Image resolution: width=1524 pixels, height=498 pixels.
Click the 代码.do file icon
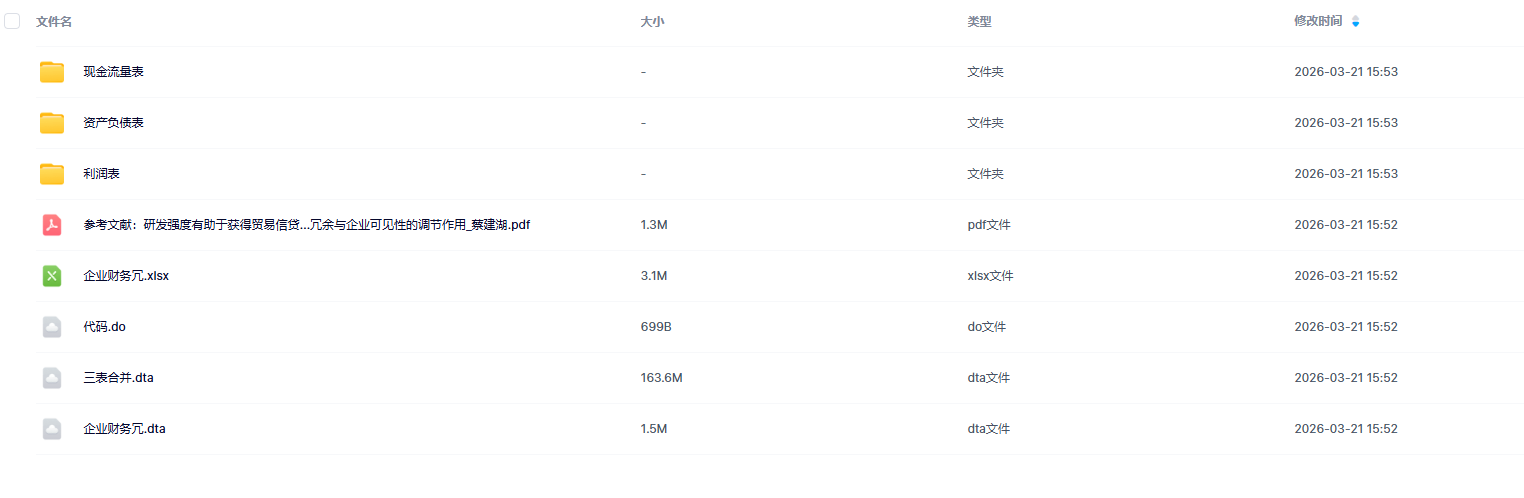[52, 327]
